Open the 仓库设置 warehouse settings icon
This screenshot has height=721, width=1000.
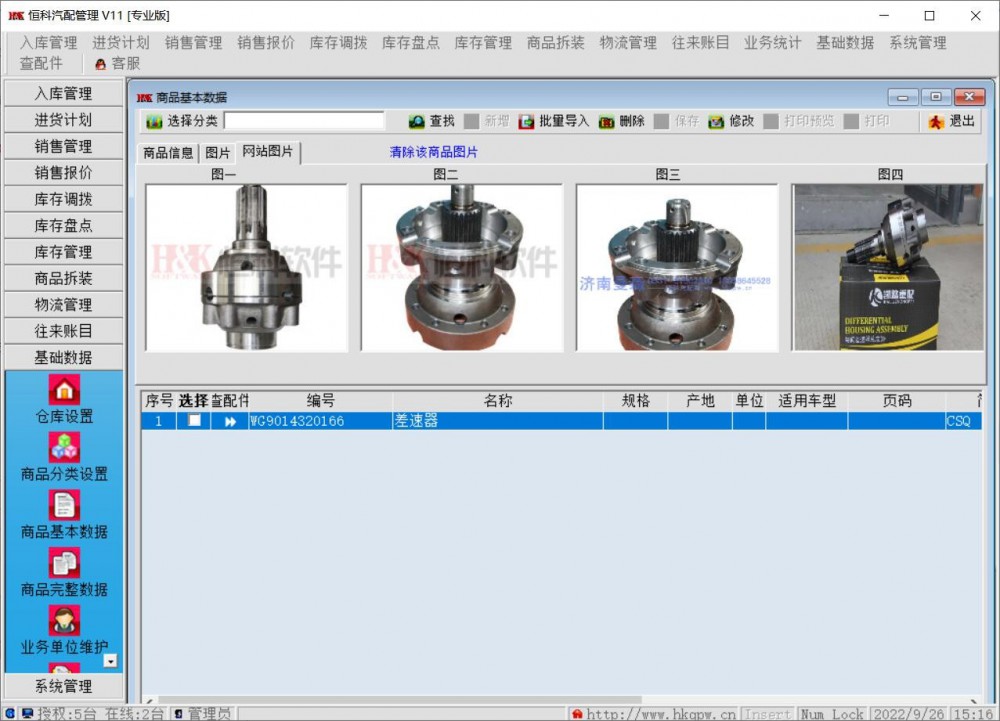tap(64, 390)
